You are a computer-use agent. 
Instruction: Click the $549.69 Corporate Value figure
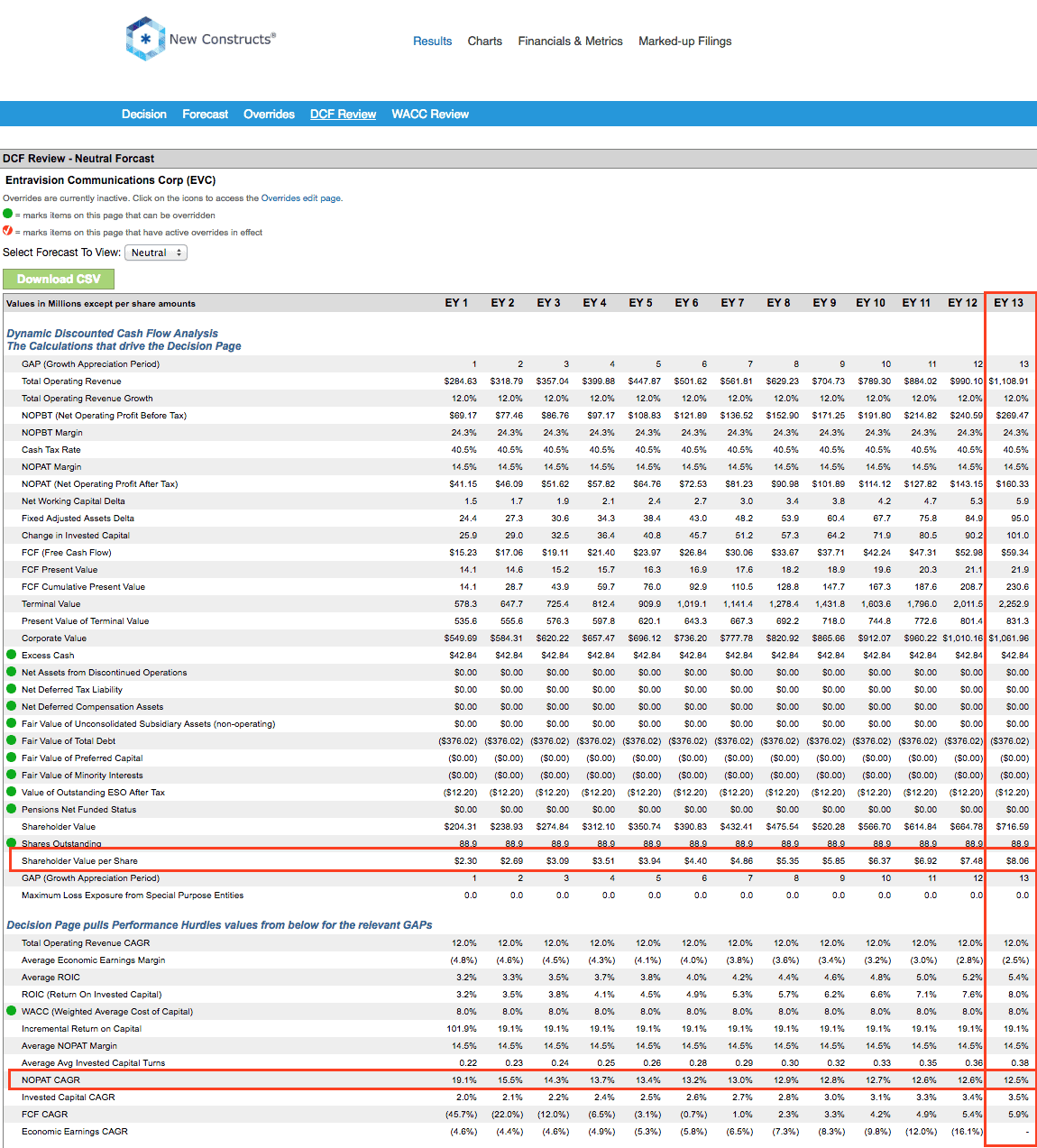point(461,638)
